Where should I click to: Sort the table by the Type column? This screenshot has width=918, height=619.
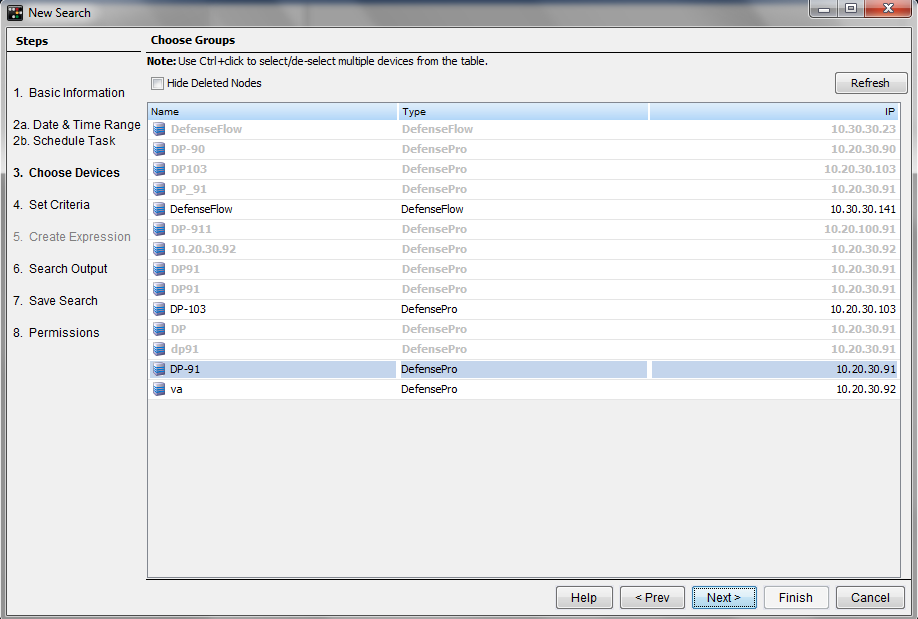point(522,112)
